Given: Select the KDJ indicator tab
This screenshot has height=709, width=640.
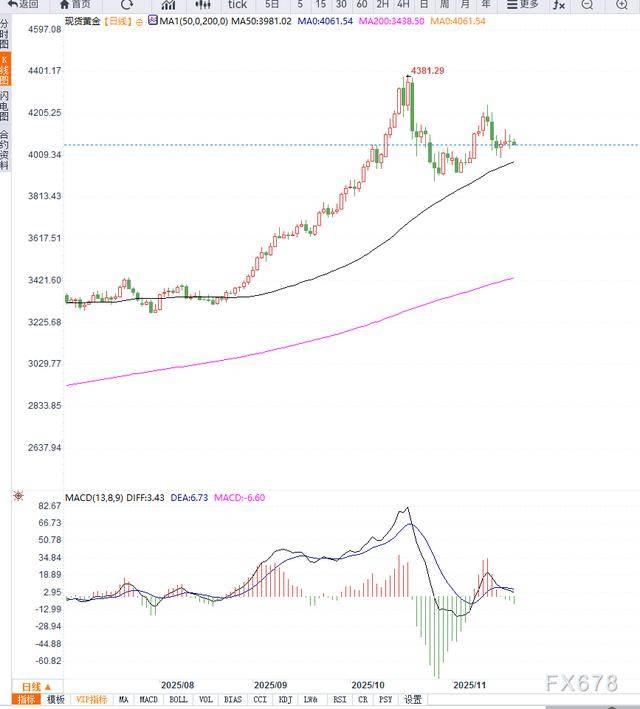Looking at the screenshot, I should 285,700.
